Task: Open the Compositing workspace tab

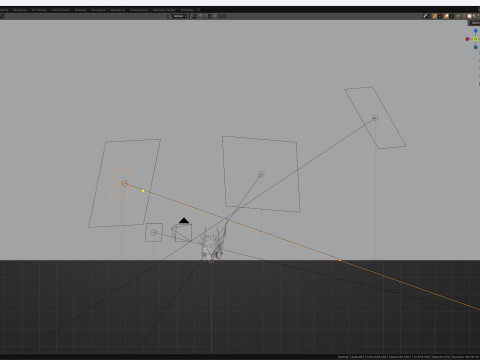Action: pos(139,10)
